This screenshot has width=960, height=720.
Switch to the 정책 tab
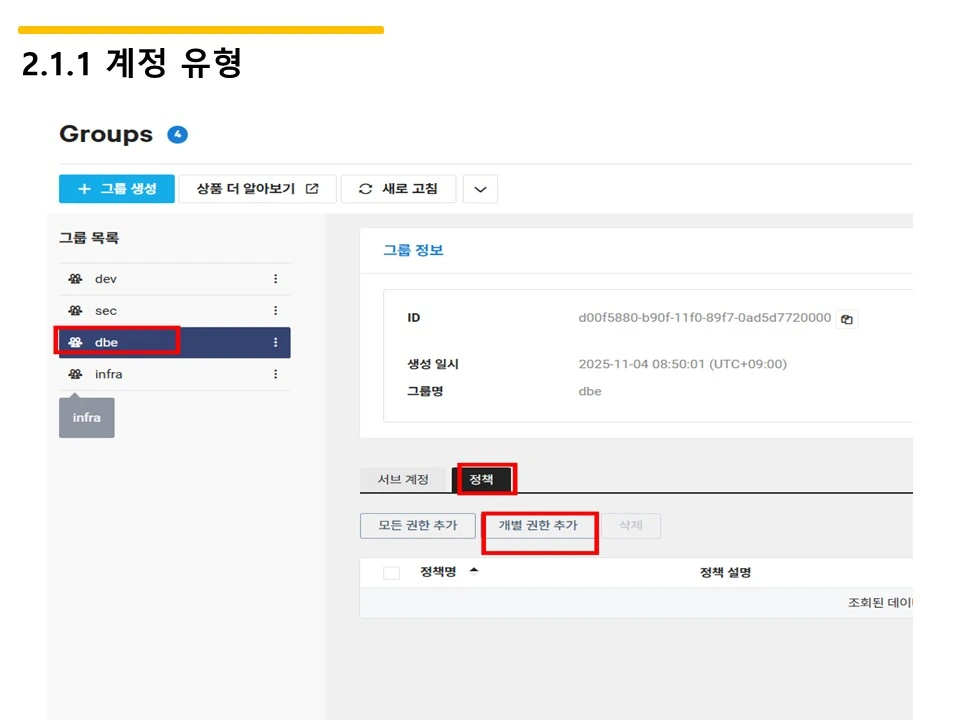pyautogui.click(x=485, y=479)
